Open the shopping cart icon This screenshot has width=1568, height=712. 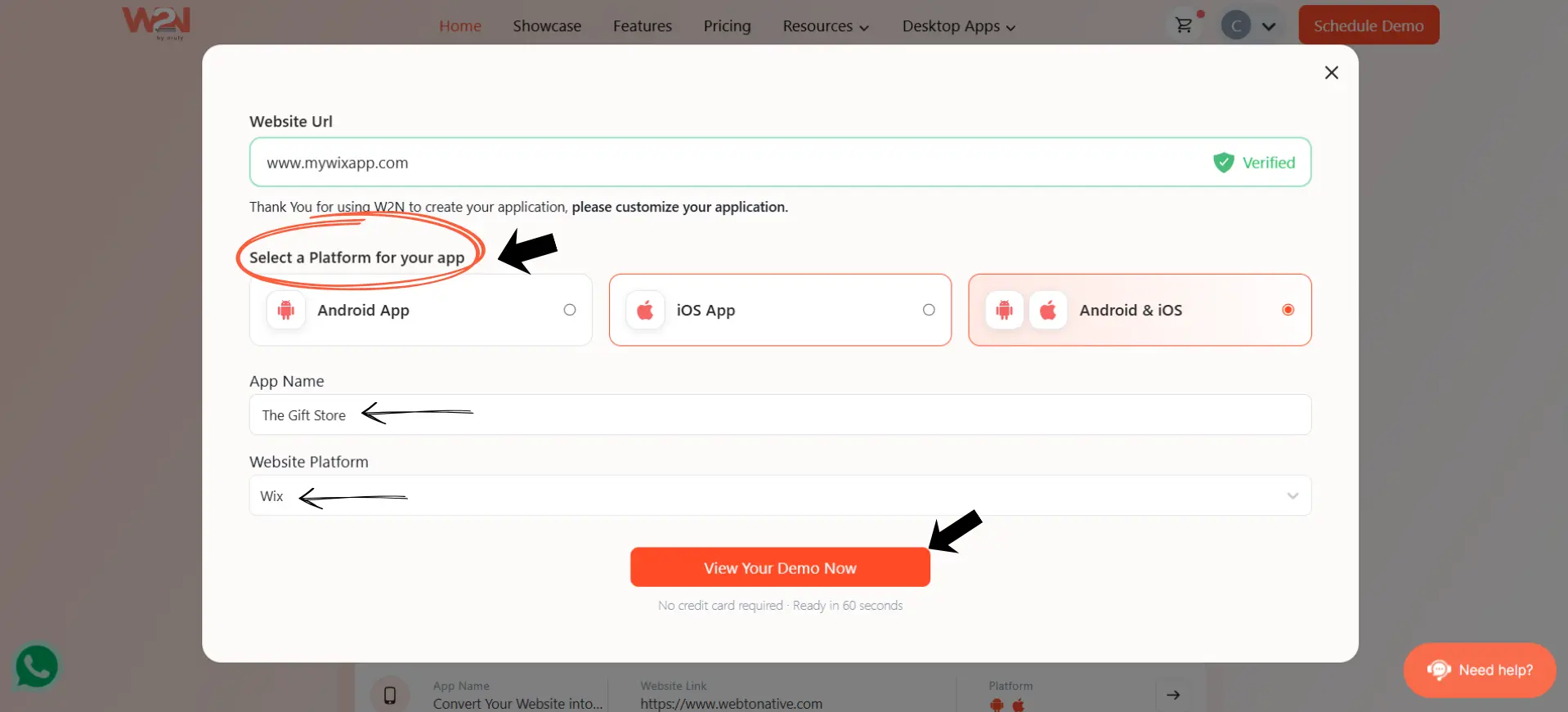click(x=1184, y=25)
